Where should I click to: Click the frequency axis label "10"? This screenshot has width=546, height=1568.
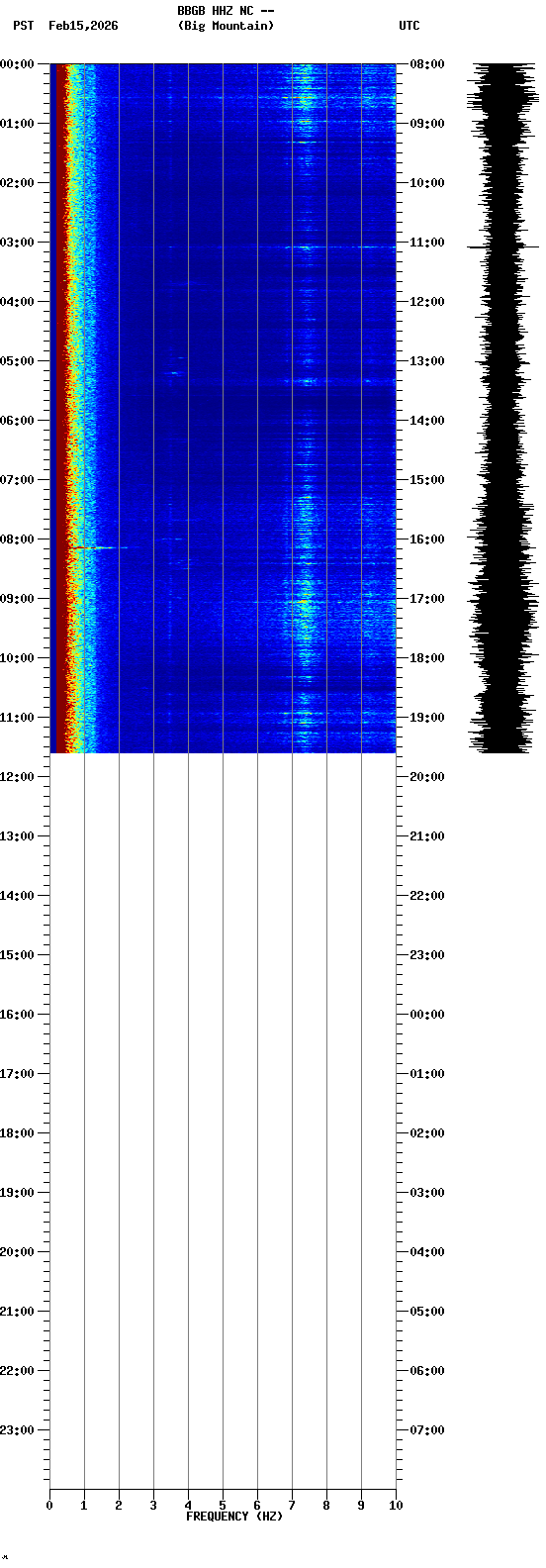396,1506
